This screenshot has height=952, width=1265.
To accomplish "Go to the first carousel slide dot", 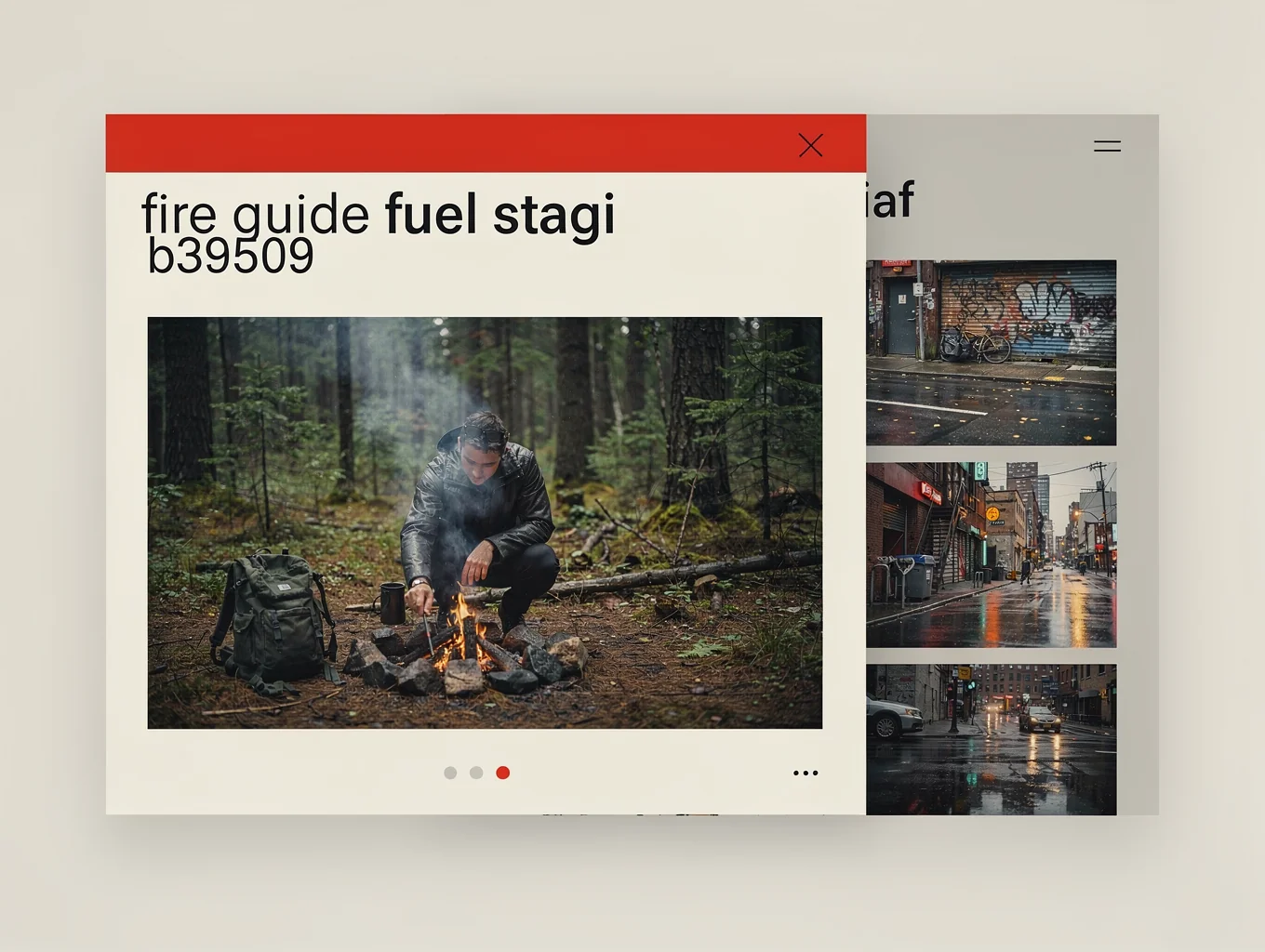I will pos(450,773).
